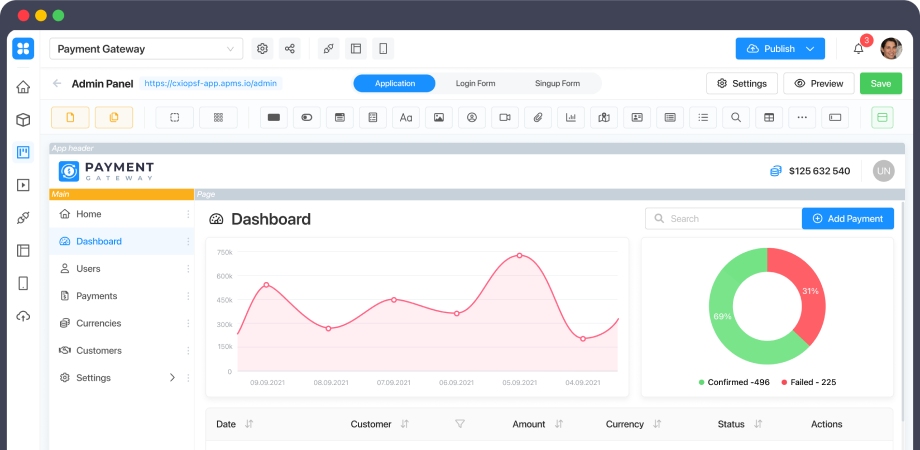Open the Home icon in left rail
Image resolution: width=920 pixels, height=450 pixels.
click(x=23, y=87)
